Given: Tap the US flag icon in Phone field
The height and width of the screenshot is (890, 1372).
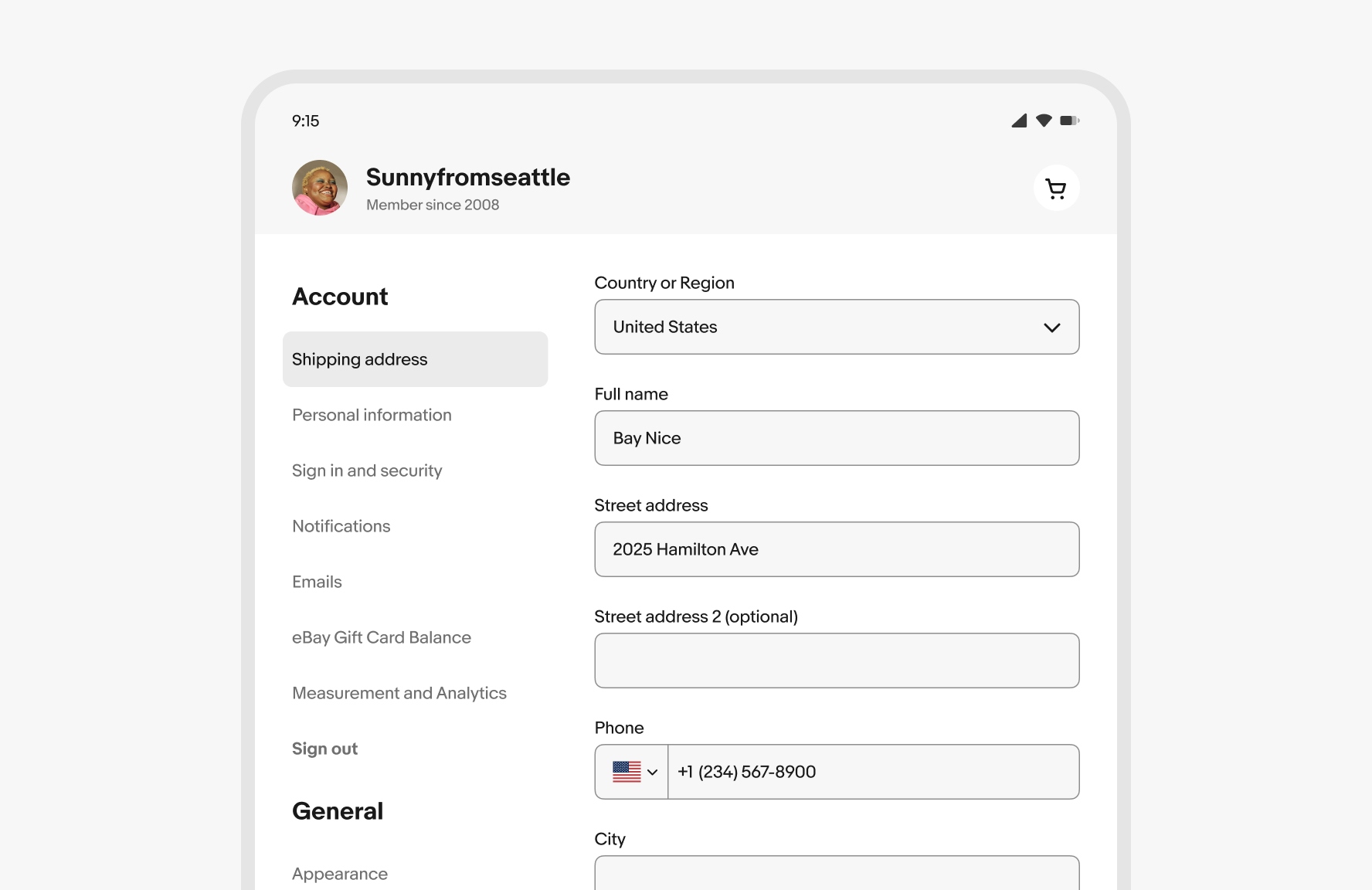Looking at the screenshot, I should [627, 772].
